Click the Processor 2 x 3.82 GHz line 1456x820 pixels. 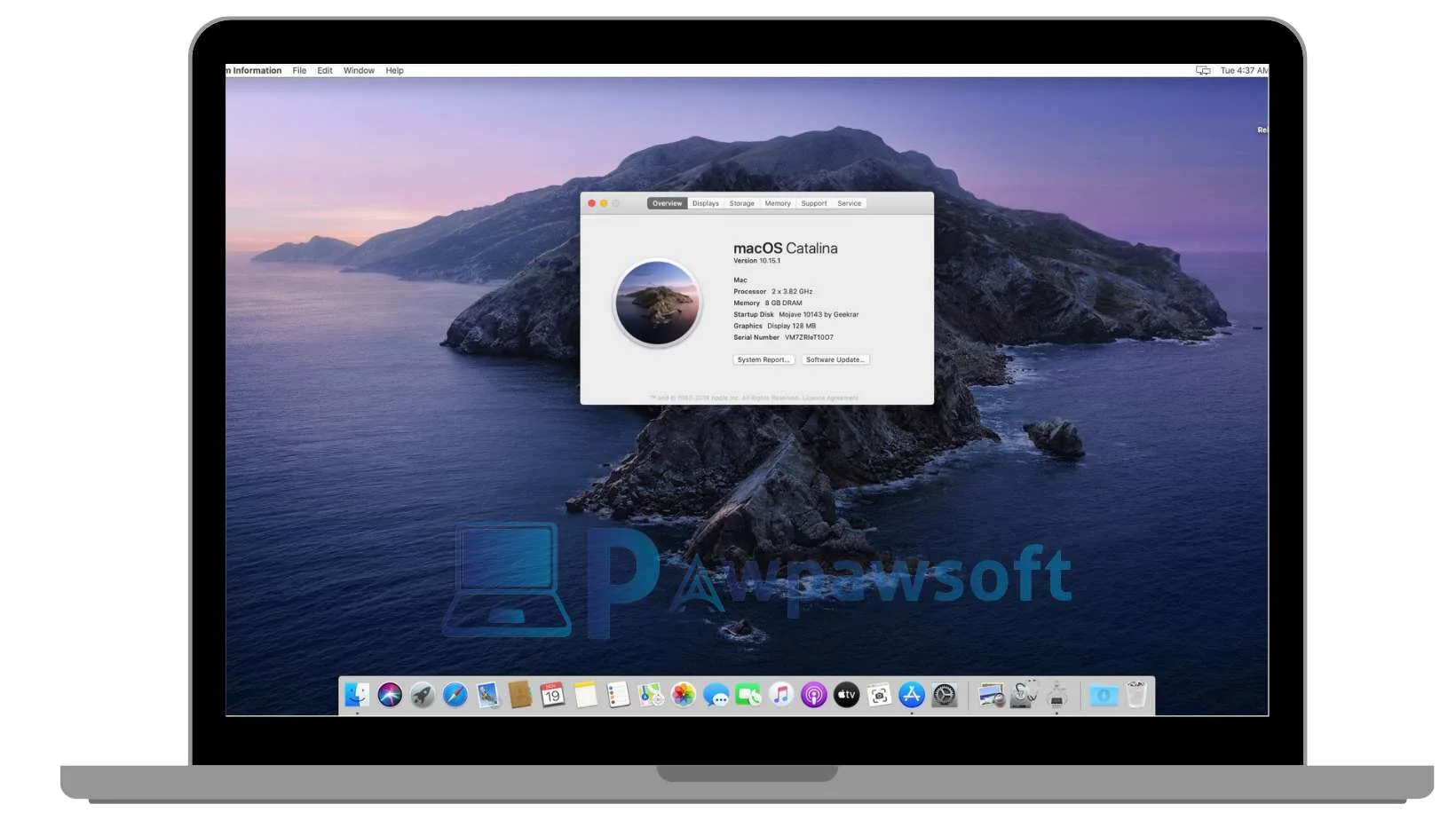coord(772,291)
